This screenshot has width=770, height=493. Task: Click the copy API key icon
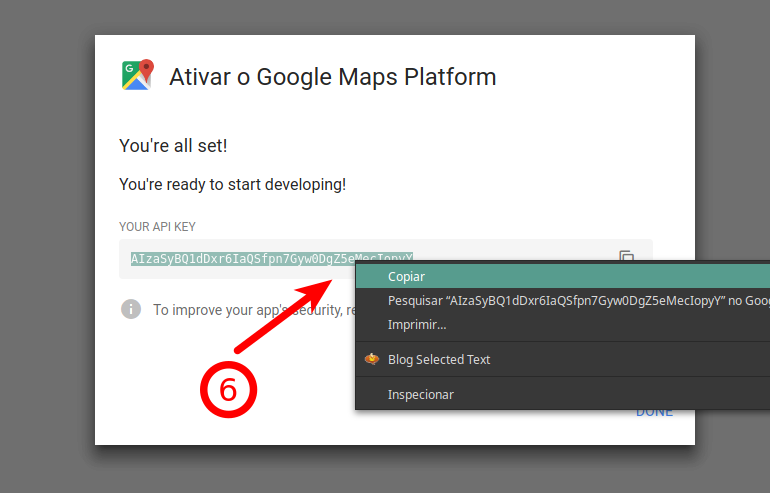pos(627,255)
